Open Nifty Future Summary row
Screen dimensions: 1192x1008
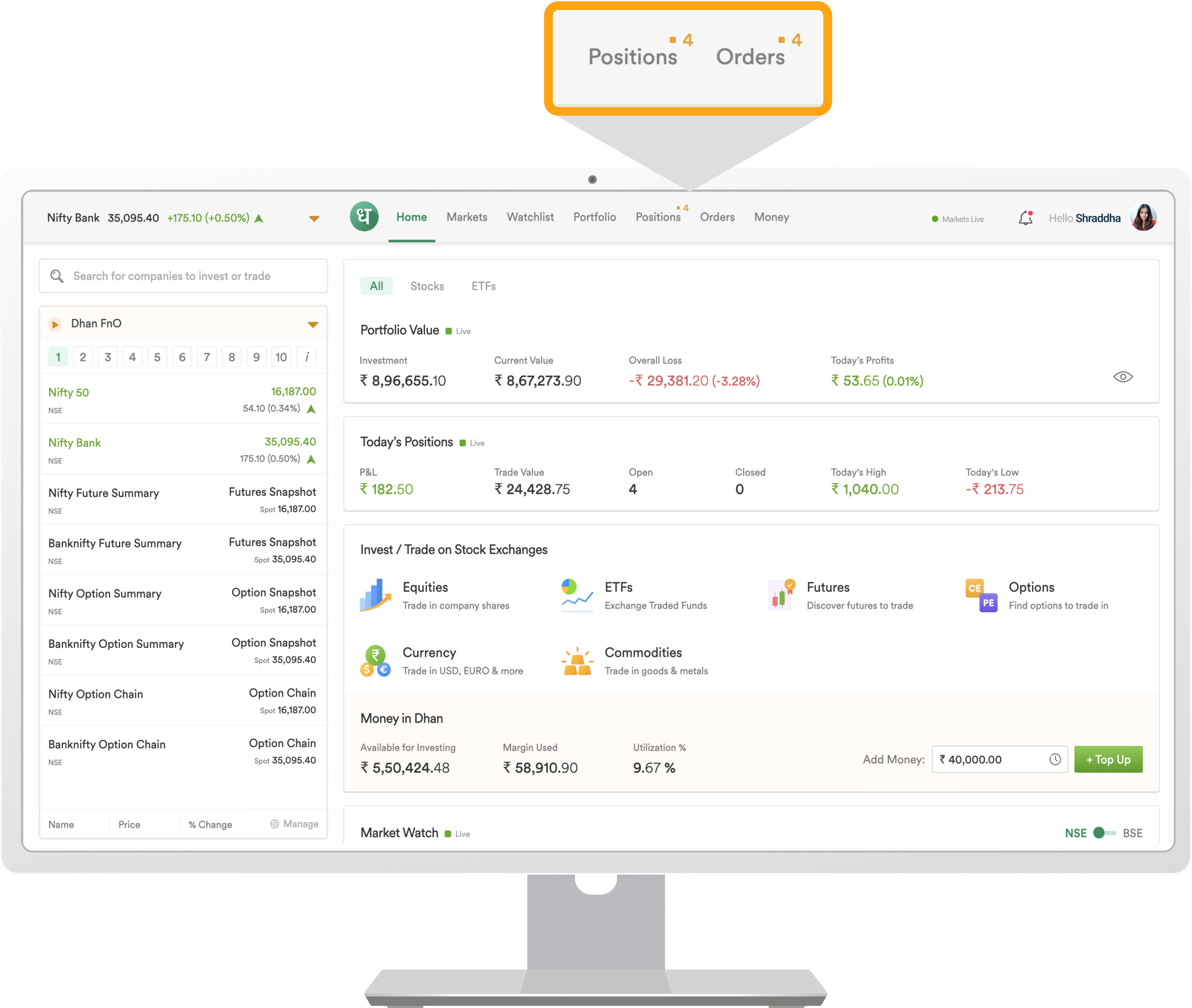point(184,500)
